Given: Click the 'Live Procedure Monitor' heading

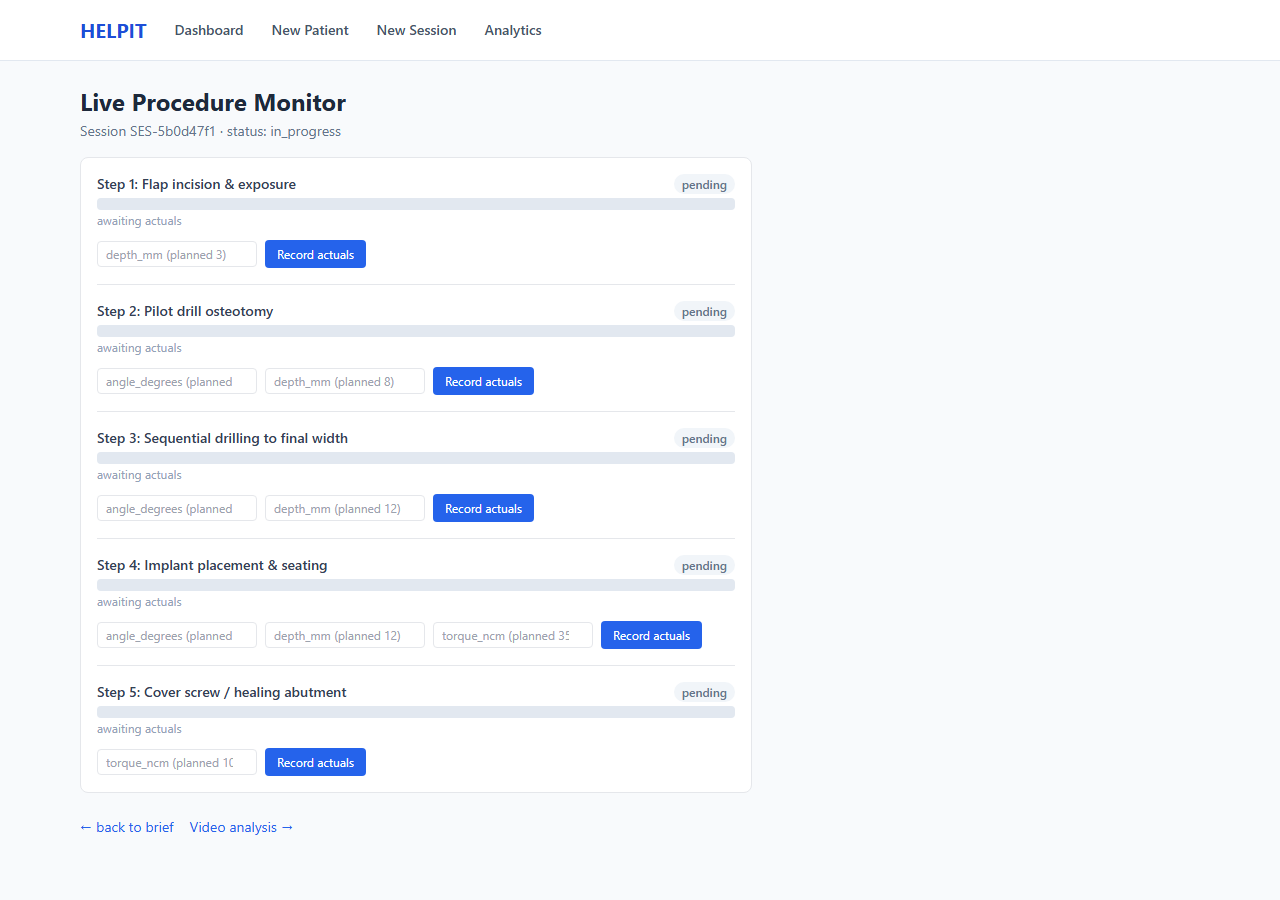Looking at the screenshot, I should click(x=213, y=103).
